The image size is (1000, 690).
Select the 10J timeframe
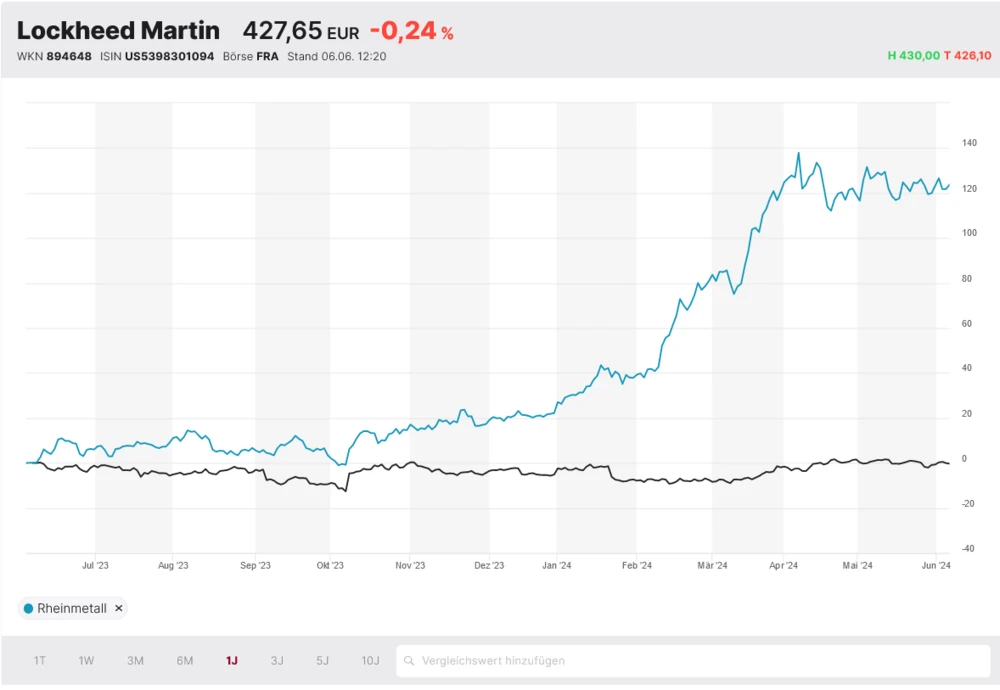[x=369, y=660]
